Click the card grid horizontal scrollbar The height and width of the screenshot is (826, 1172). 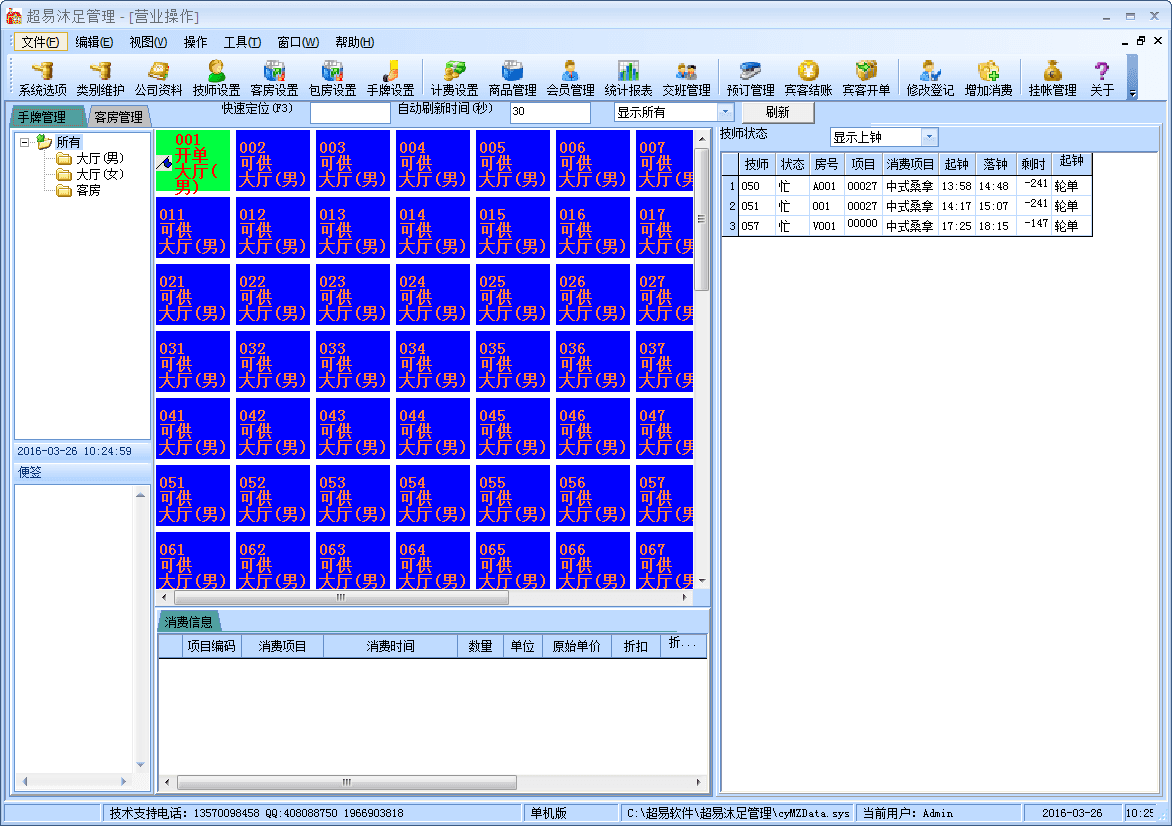[x=340, y=597]
